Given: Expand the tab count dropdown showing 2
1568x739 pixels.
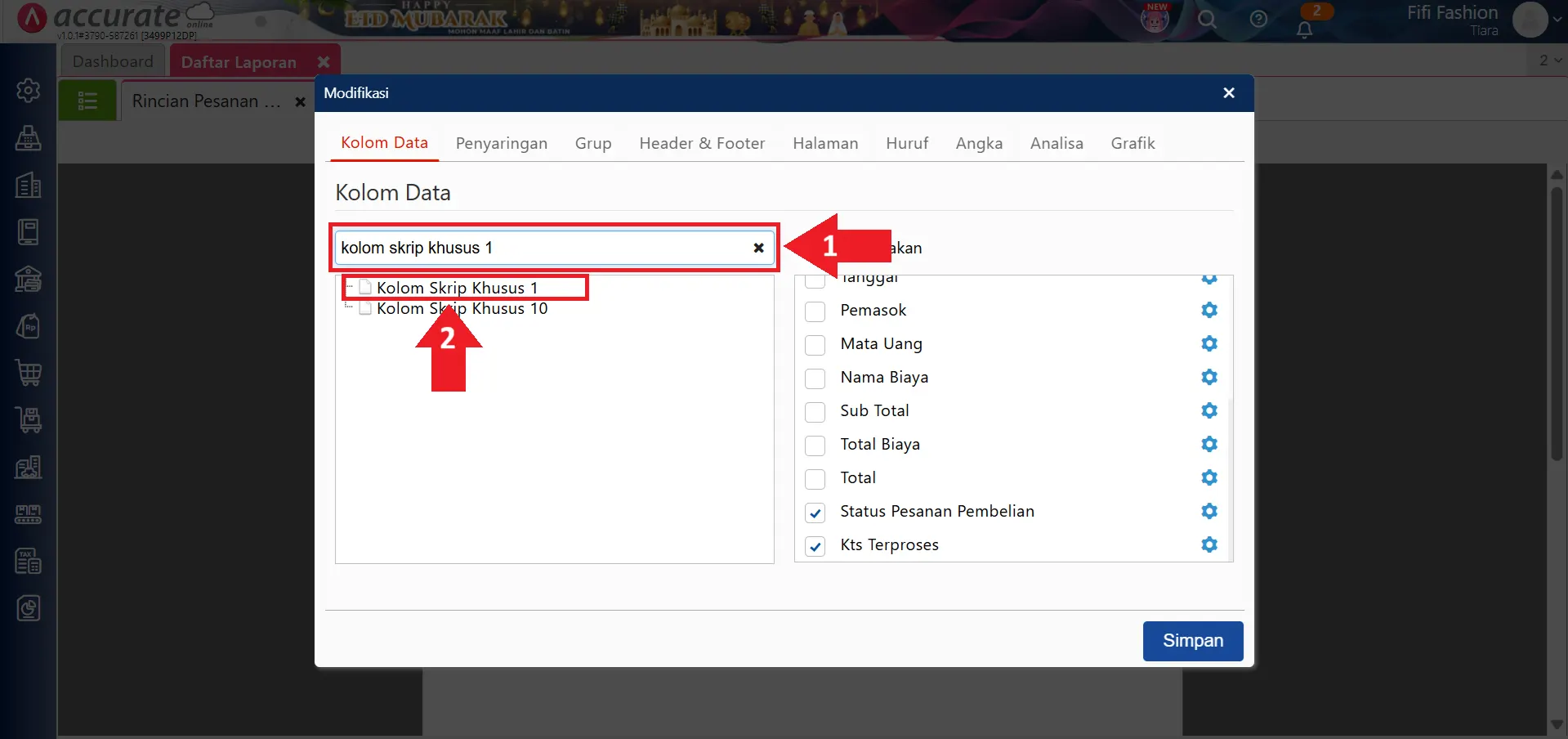Looking at the screenshot, I should click(x=1549, y=60).
